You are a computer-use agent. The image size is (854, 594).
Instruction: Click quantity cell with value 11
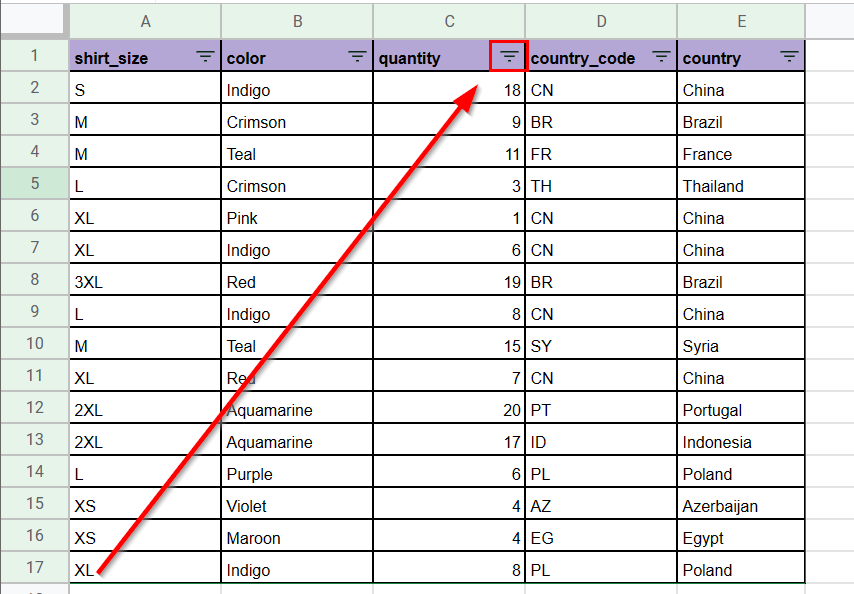(449, 151)
